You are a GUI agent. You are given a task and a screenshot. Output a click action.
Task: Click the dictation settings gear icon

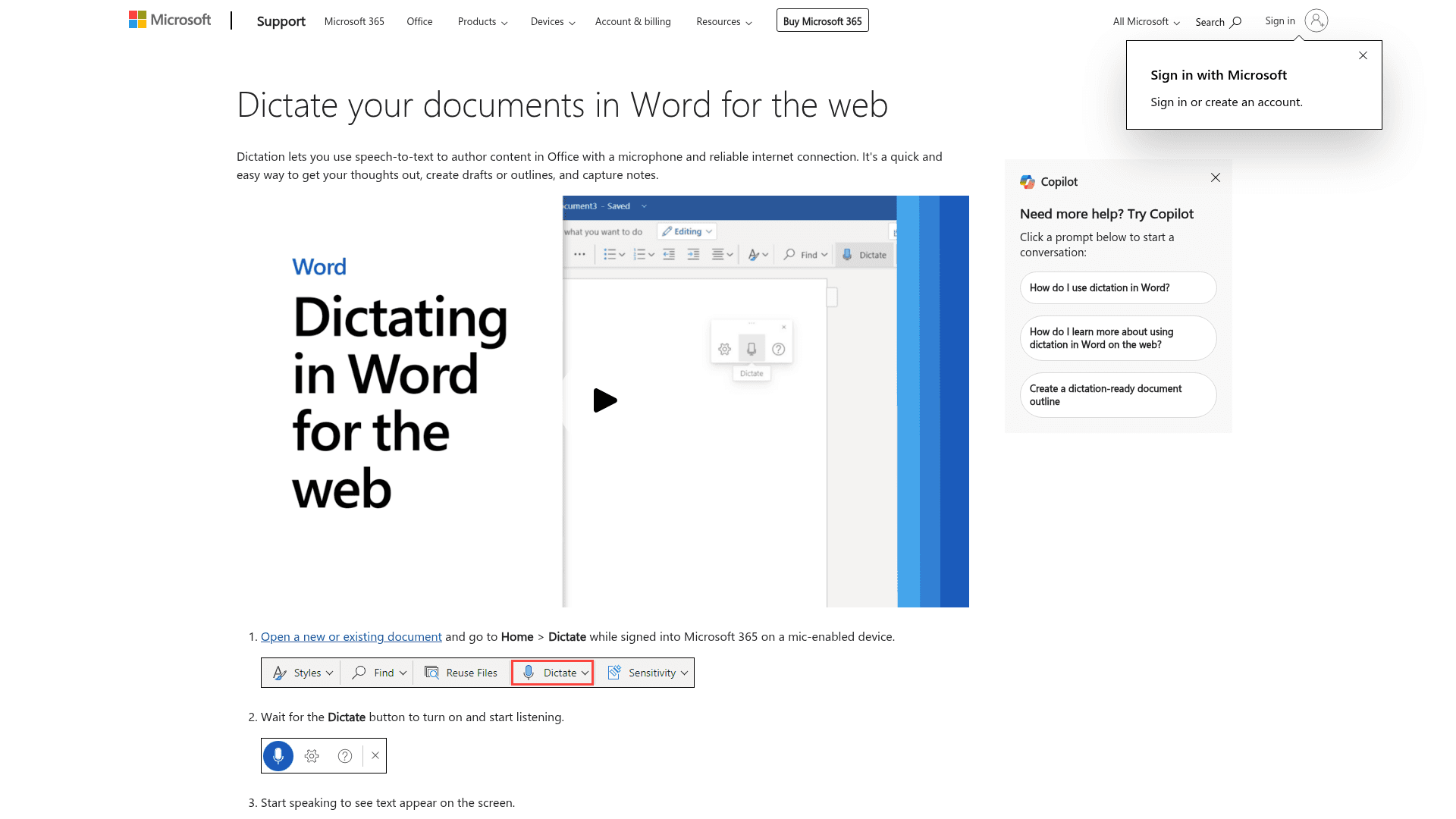coord(312,756)
